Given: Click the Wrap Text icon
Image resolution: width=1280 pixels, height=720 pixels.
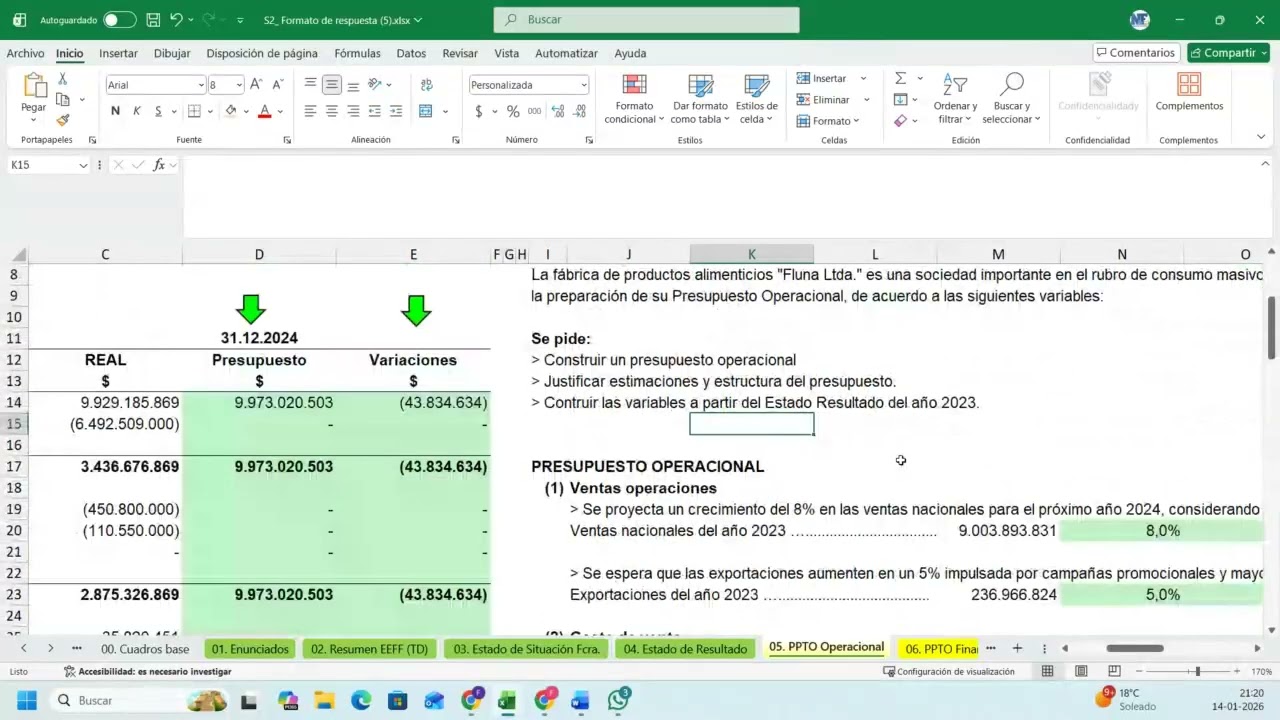Looking at the screenshot, I should [427, 85].
